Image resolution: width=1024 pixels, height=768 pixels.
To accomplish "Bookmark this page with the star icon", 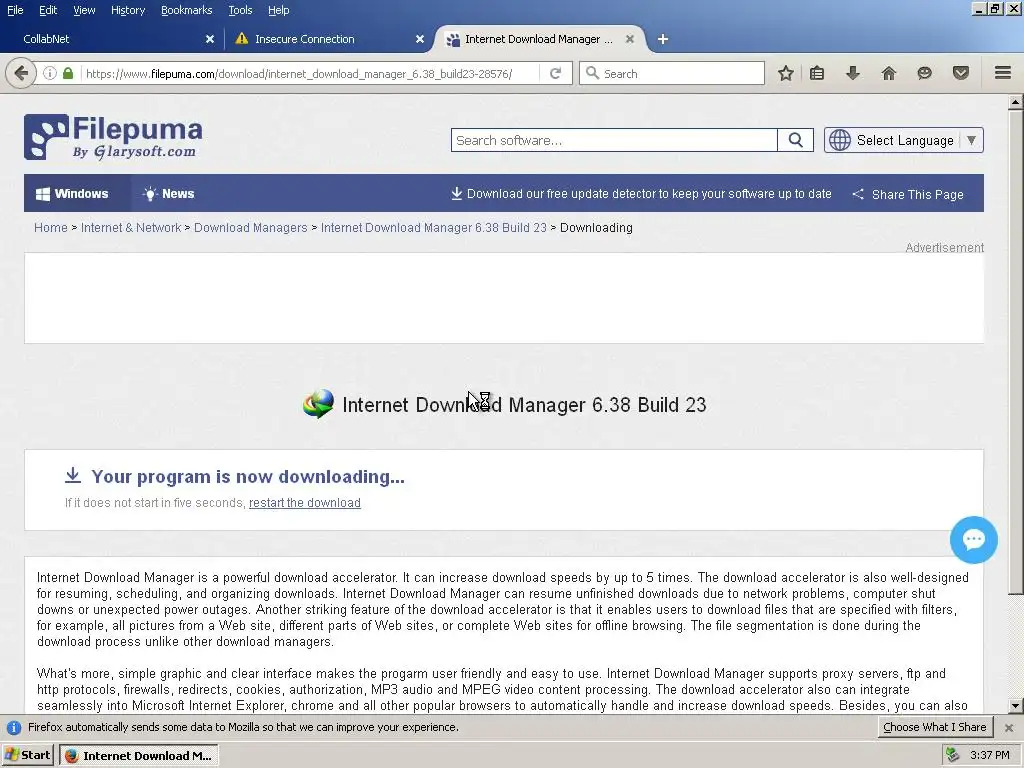I will point(786,73).
